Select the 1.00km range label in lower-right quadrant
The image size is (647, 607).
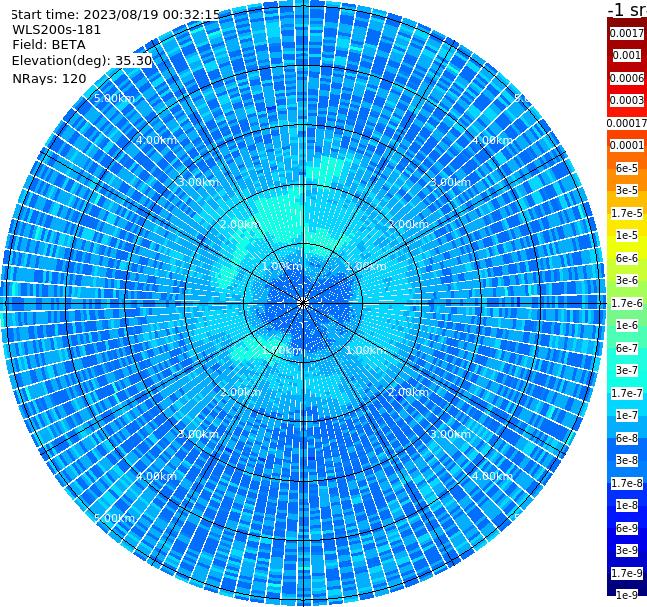click(x=366, y=350)
